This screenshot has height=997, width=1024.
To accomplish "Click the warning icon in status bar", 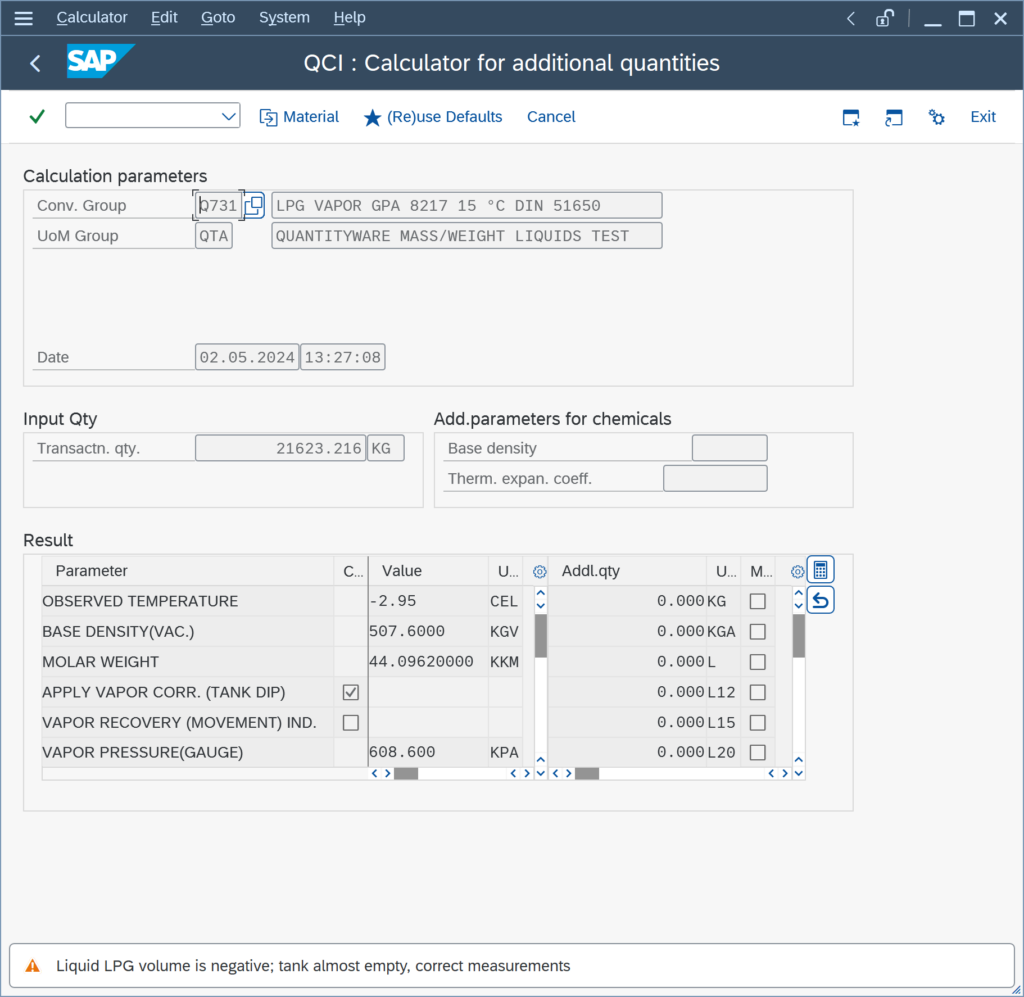I will pyautogui.click(x=32, y=966).
